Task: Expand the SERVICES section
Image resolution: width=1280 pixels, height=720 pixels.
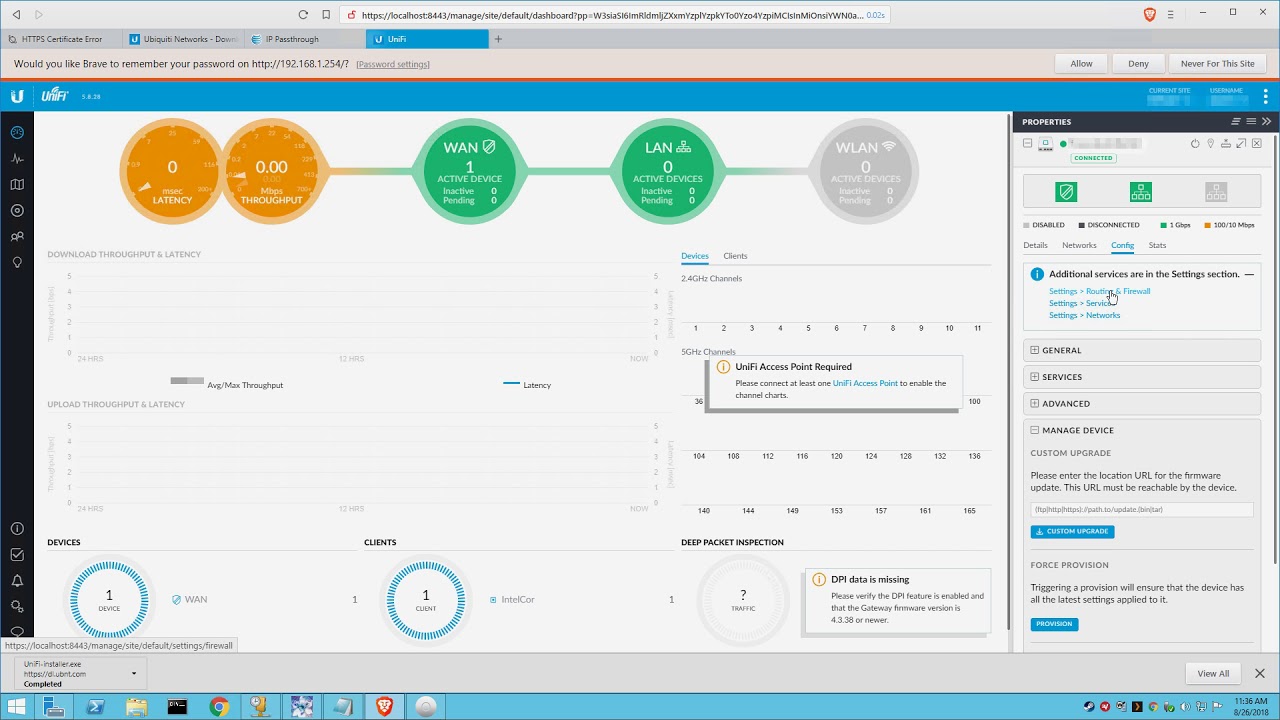Action: (x=1142, y=377)
